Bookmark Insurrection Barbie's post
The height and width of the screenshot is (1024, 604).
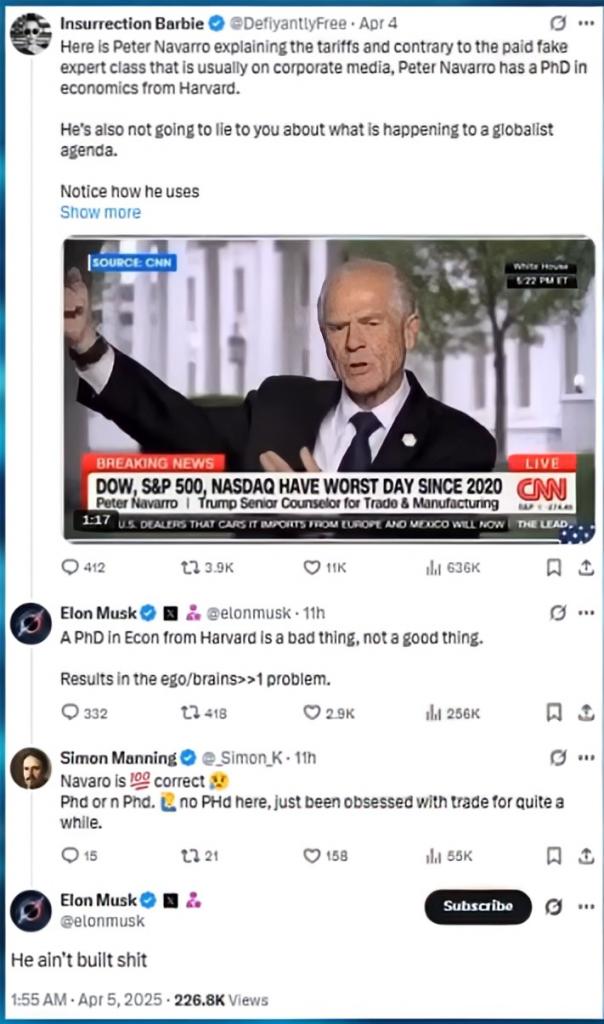point(553,567)
